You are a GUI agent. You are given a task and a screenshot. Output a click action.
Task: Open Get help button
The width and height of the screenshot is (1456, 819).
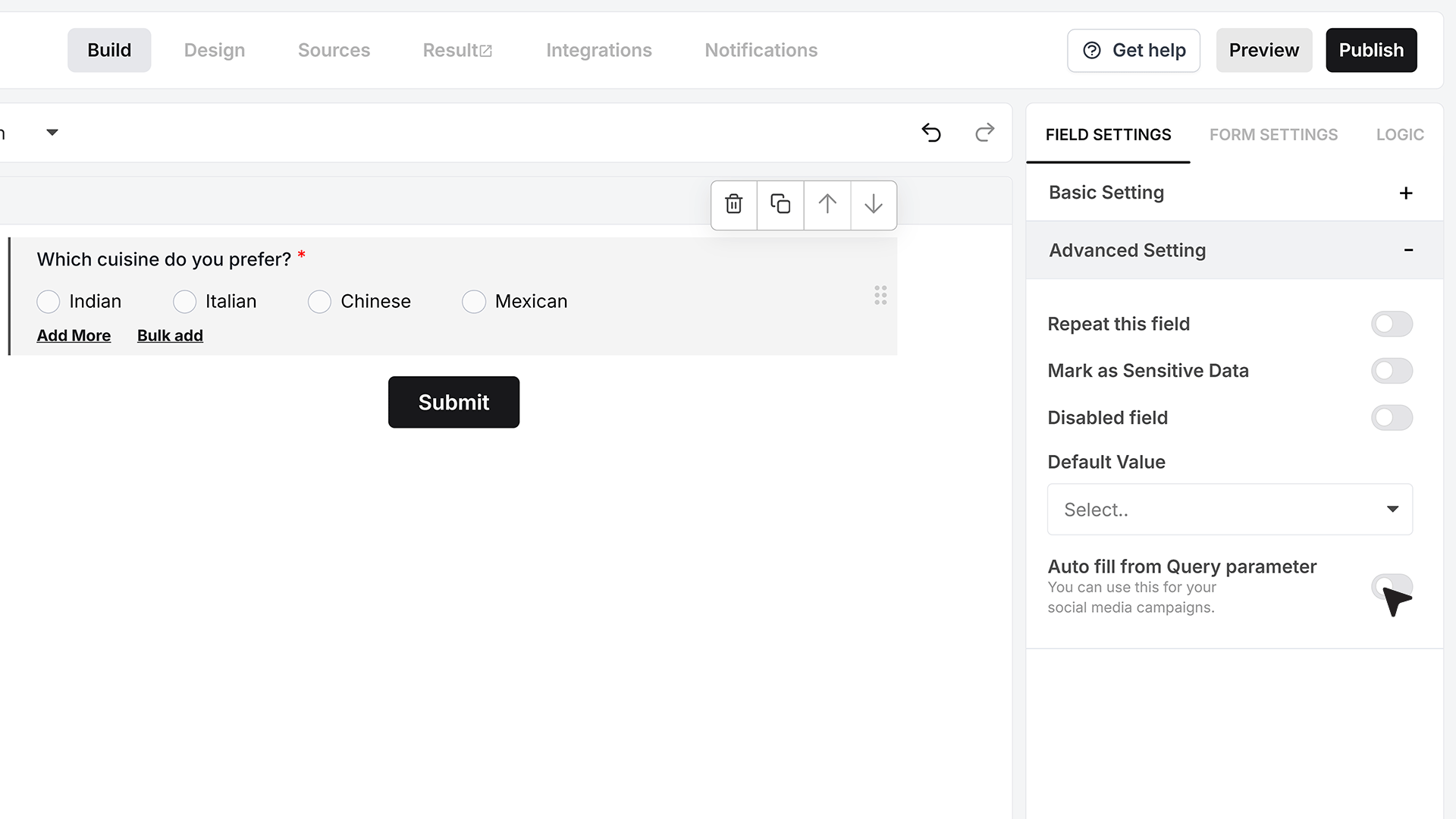tap(1134, 50)
